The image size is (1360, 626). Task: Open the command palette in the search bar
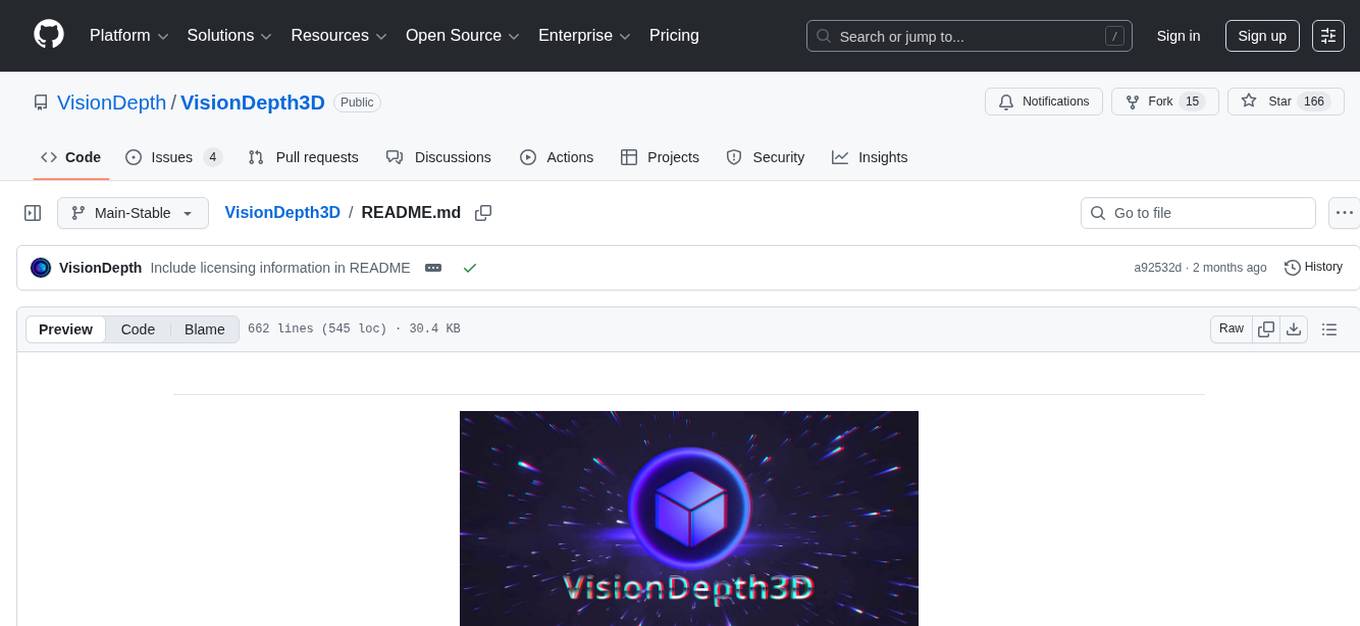[1114, 35]
